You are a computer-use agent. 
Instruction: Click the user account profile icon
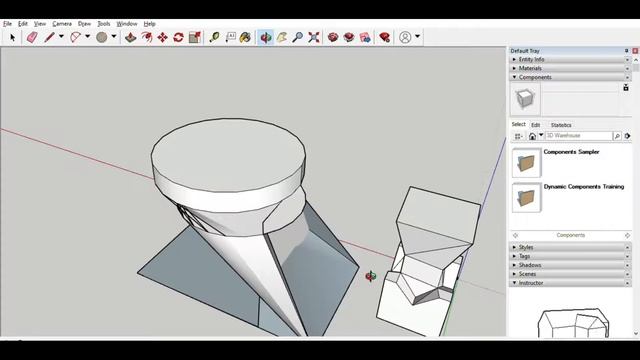coord(405,37)
